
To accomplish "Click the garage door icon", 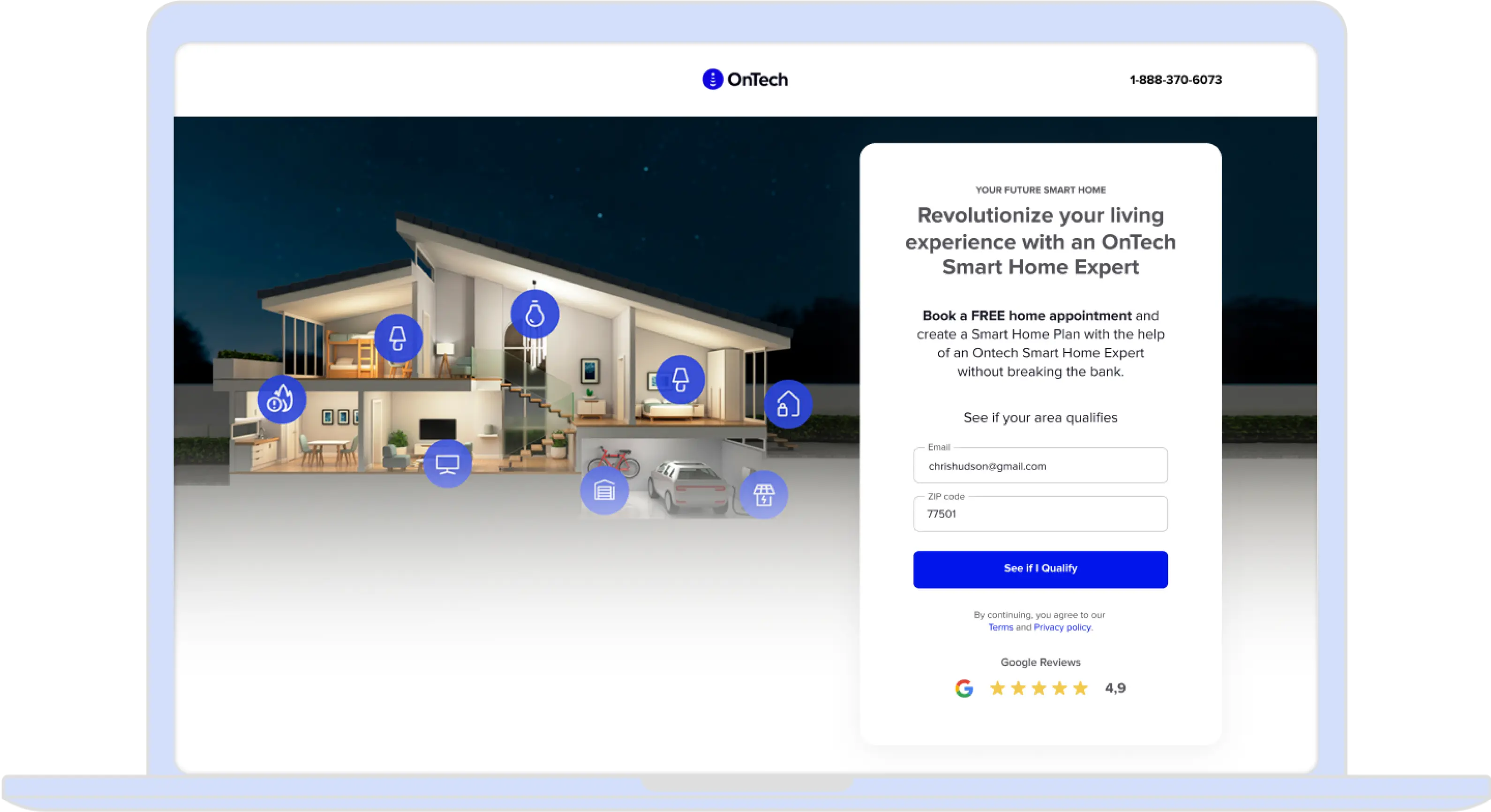I will pyautogui.click(x=604, y=491).
